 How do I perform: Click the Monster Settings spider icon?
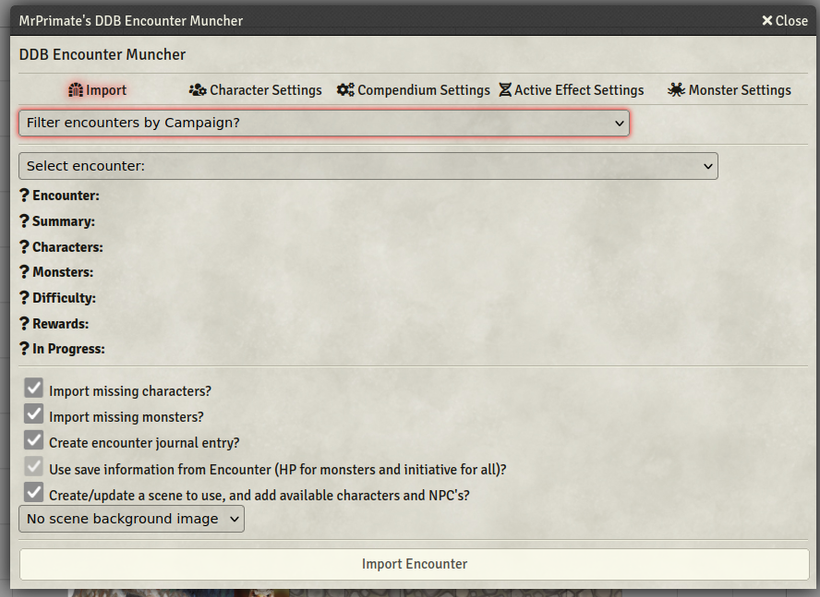676,90
